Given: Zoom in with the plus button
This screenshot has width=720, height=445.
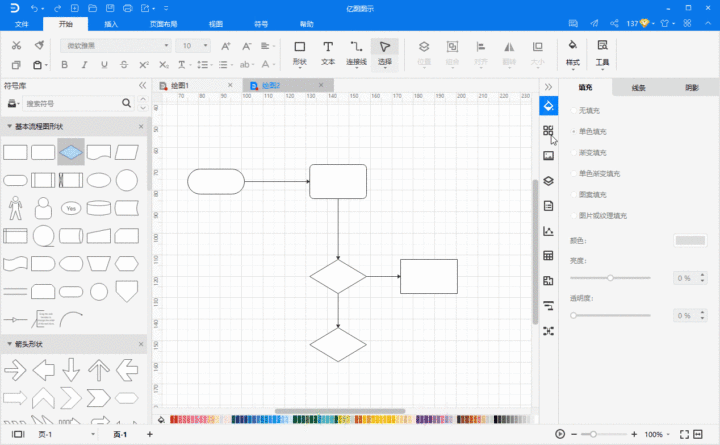Looking at the screenshot, I should click(x=634, y=434).
